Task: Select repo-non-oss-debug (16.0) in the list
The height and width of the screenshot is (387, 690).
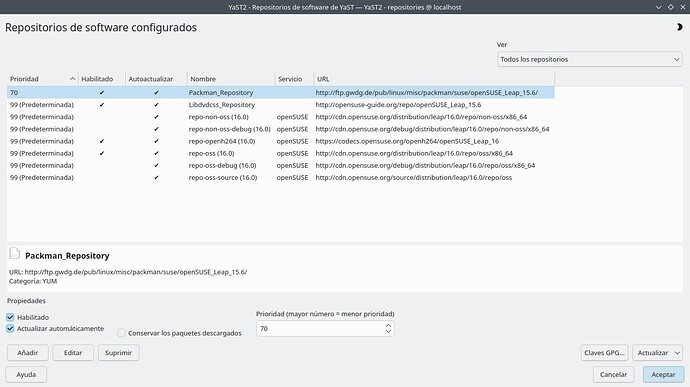Action: 229,129
